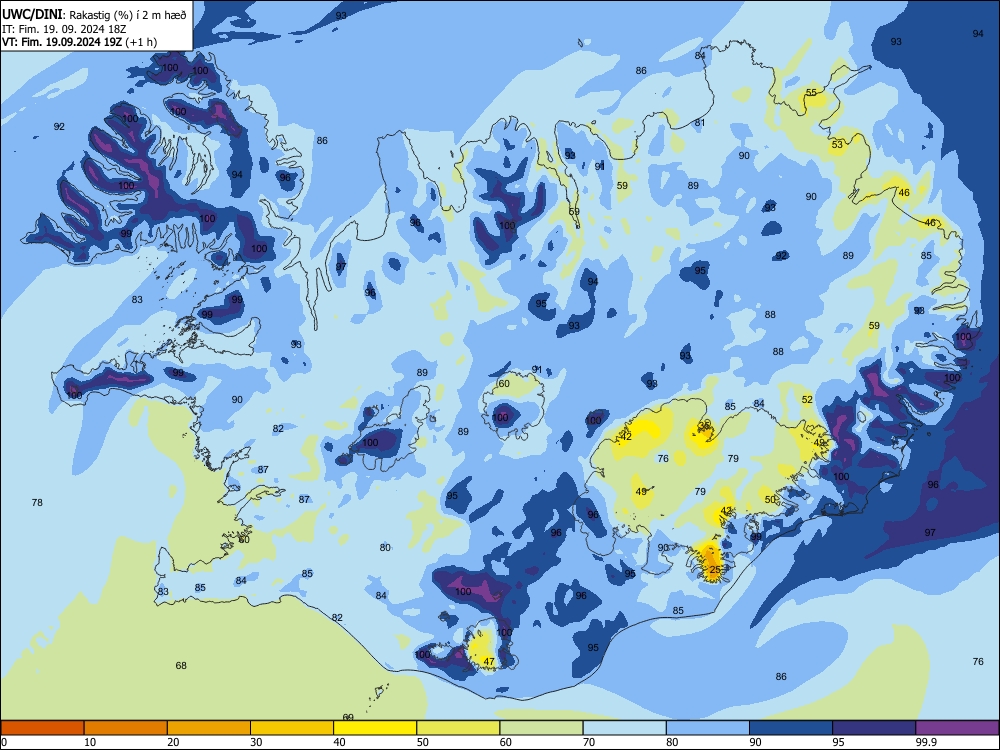The image size is (1000, 750).
Task: Click the dark orange 0–10 legend swatch
Action: (x=42, y=728)
